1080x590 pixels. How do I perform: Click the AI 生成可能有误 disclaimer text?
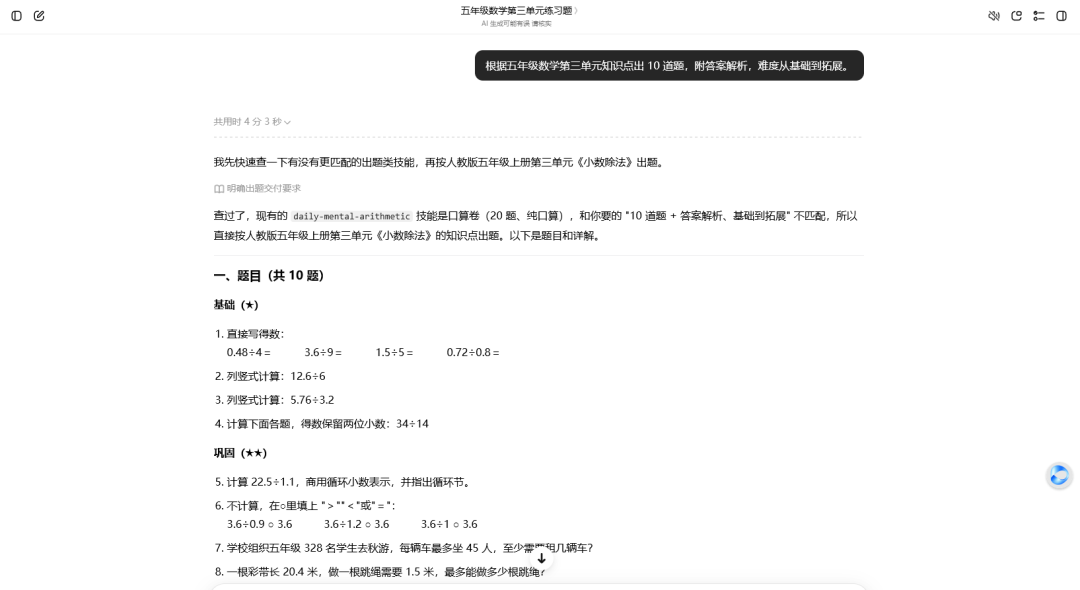[x=517, y=24]
